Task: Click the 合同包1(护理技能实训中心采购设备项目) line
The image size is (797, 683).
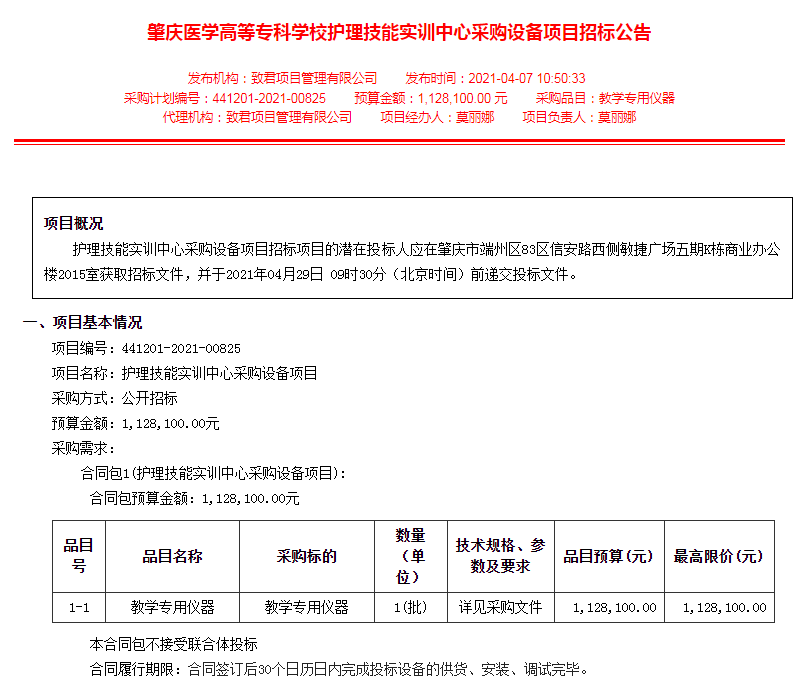Action: tap(213, 473)
